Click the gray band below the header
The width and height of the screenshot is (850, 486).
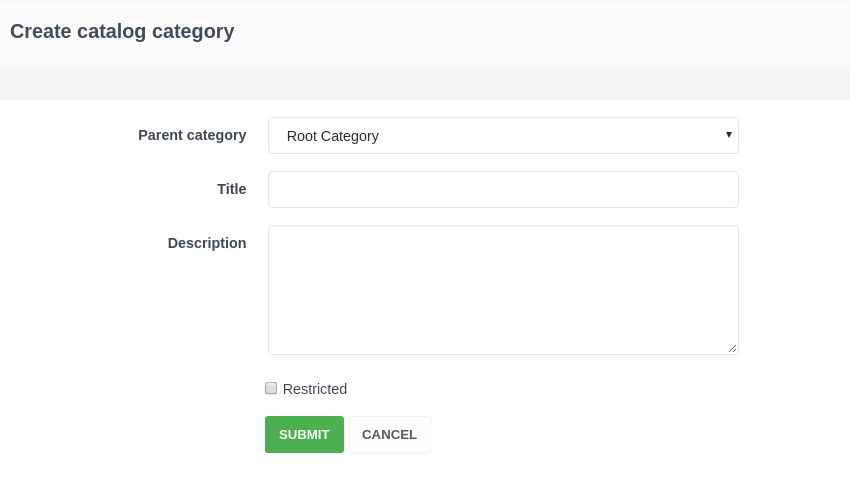click(x=425, y=83)
